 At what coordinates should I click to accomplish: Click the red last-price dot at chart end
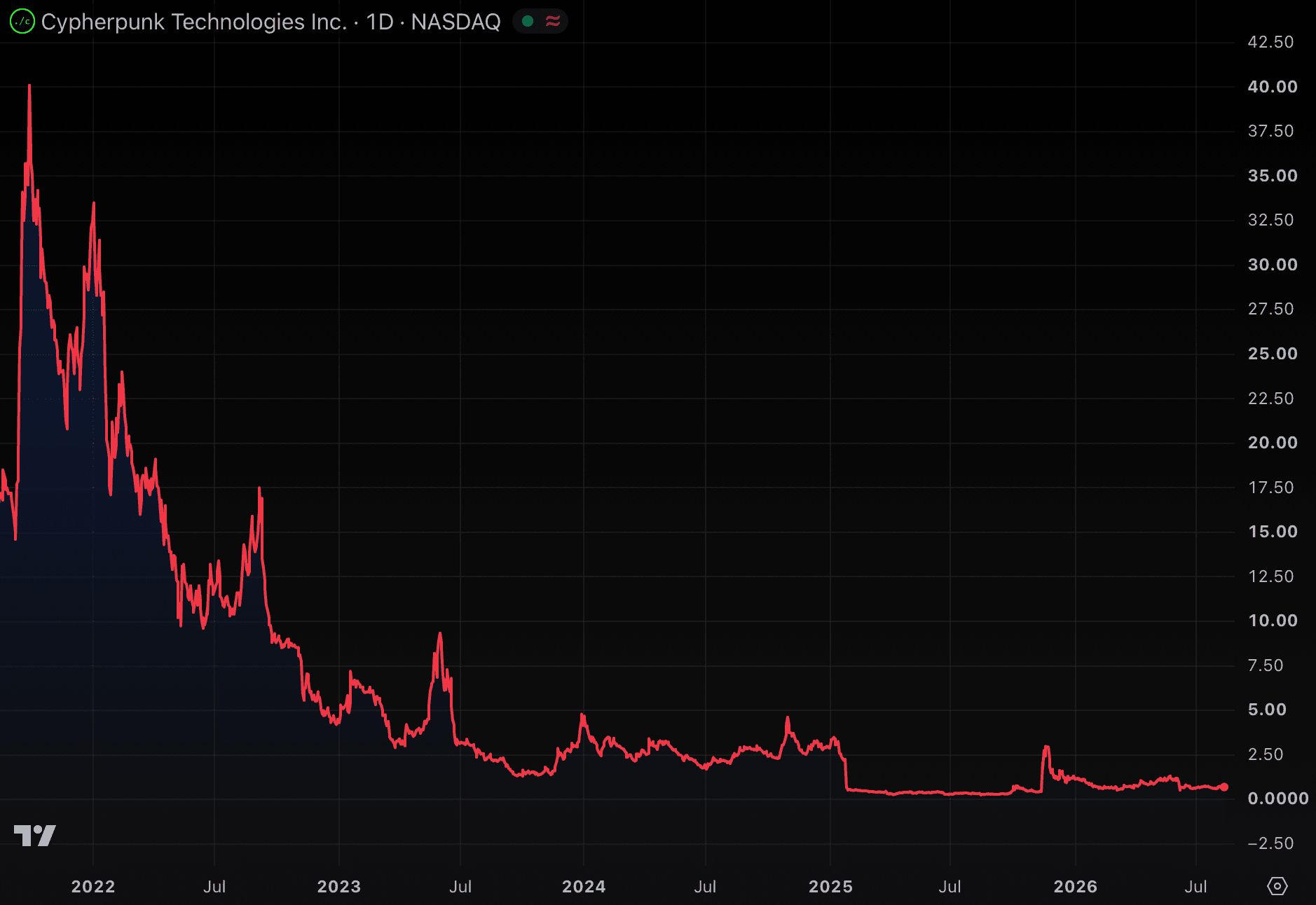(x=1224, y=787)
